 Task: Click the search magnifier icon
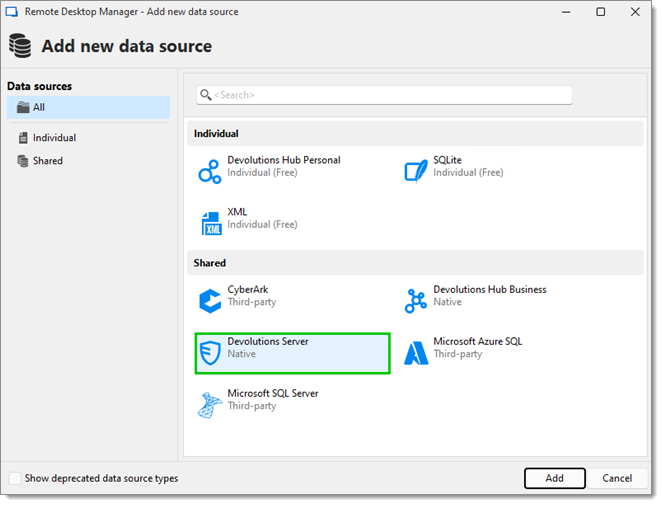coord(206,95)
